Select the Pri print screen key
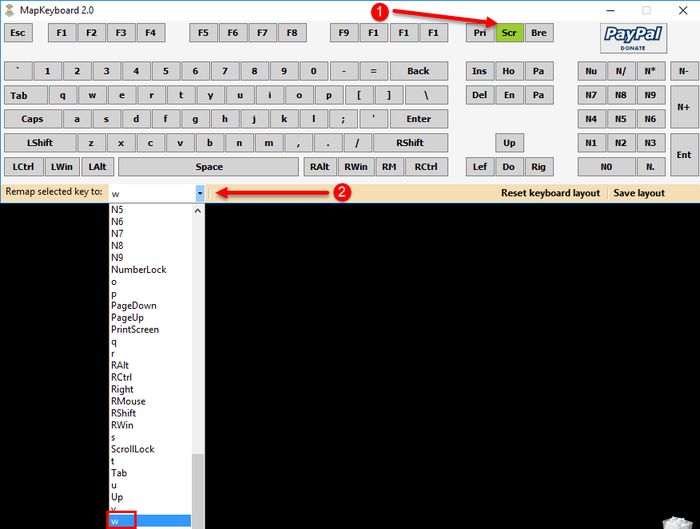 480,33
